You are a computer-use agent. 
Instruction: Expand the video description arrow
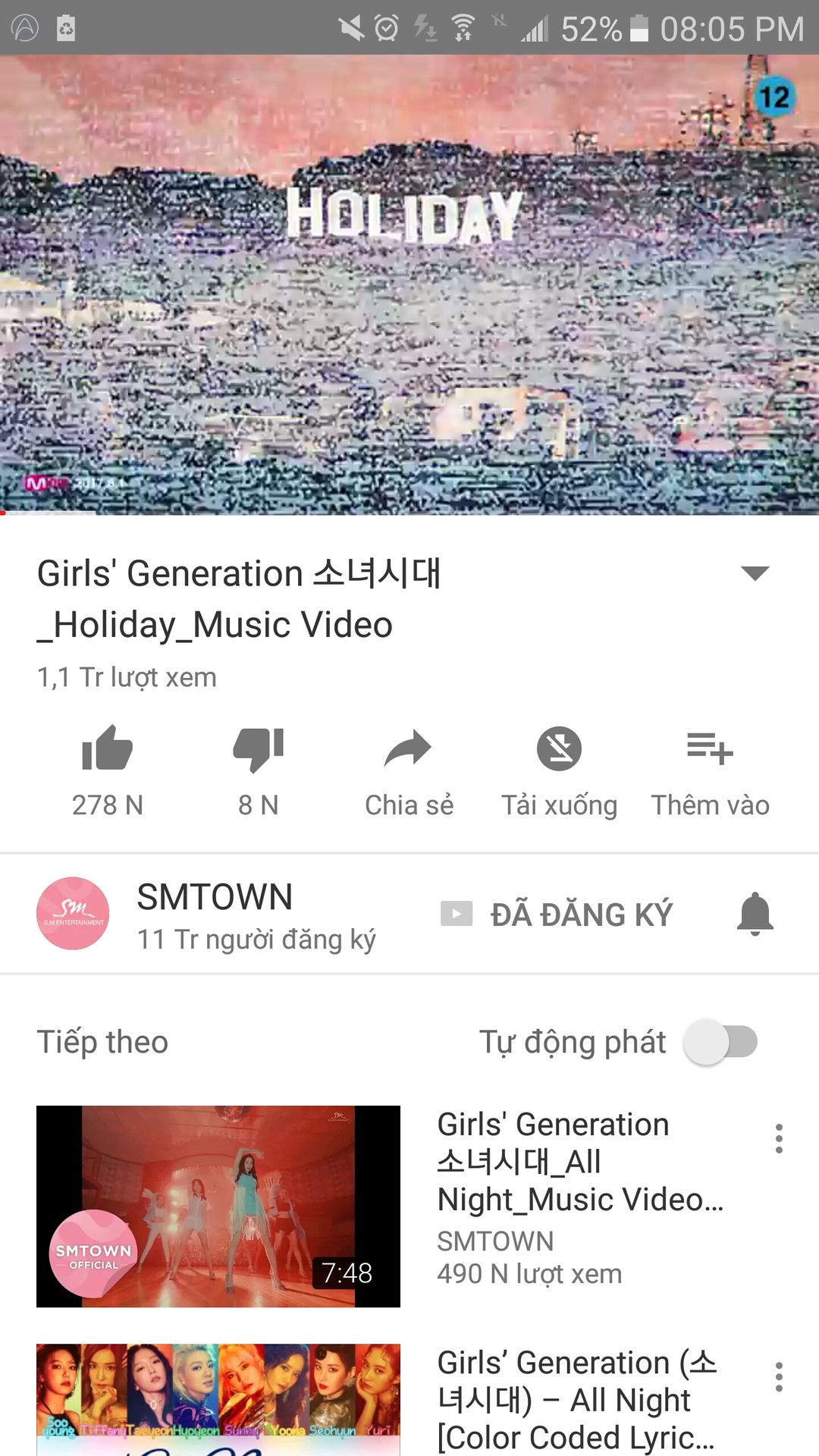point(755,573)
